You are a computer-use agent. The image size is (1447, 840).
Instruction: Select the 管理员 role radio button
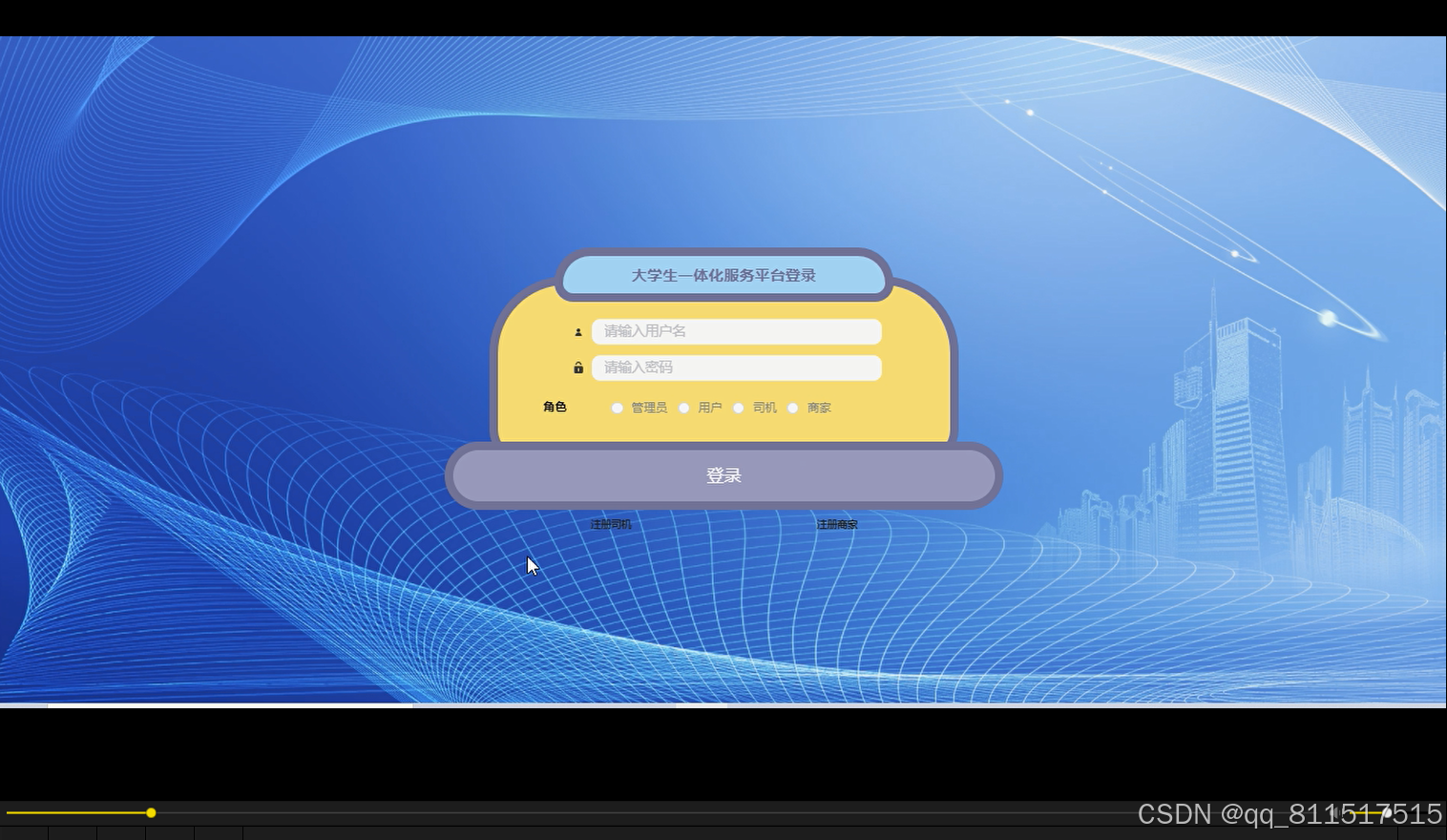pyautogui.click(x=618, y=408)
